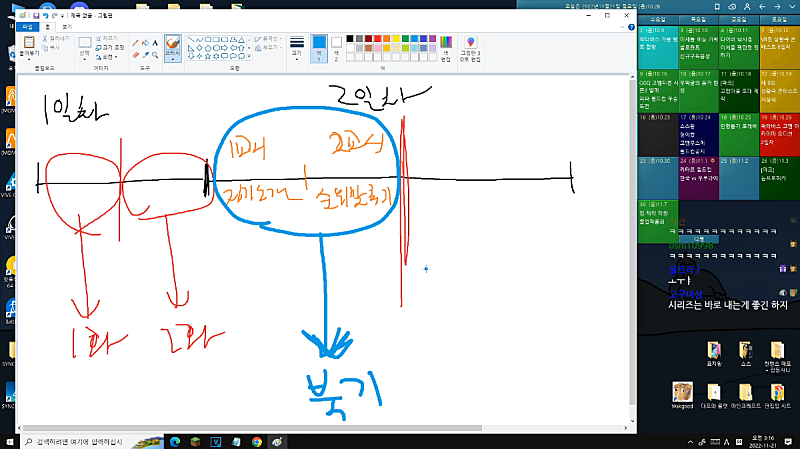800x449 pixels.
Task: Pick the Triangle shape
Action: click(x=241, y=39)
